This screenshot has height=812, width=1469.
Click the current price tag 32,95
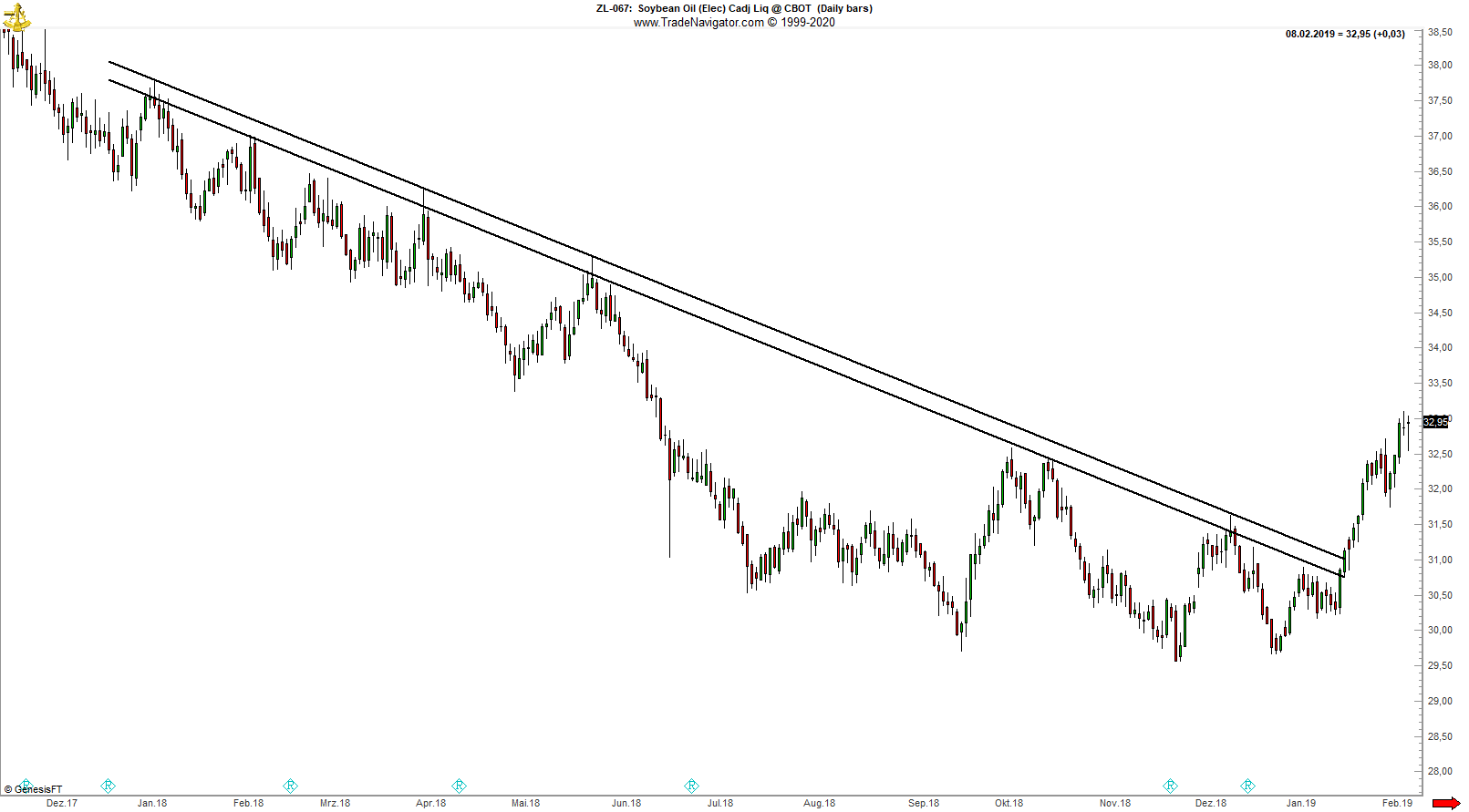click(x=1436, y=422)
